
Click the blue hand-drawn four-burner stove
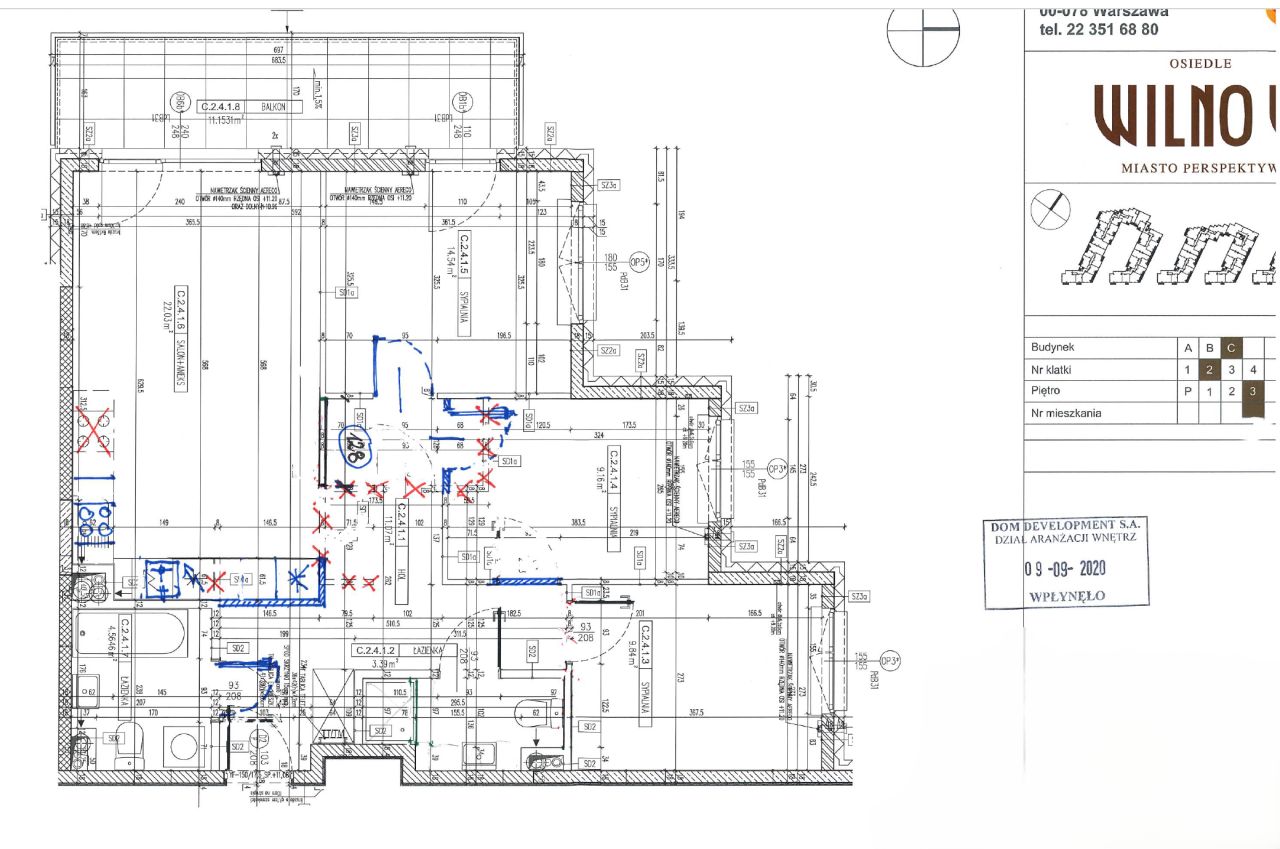pyautogui.click(x=95, y=518)
